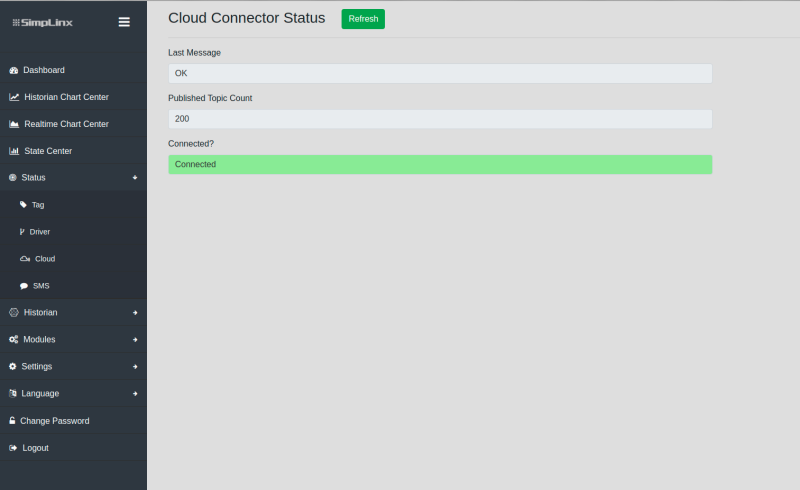Click the Change Password lock icon
The height and width of the screenshot is (490, 800).
click(12, 421)
